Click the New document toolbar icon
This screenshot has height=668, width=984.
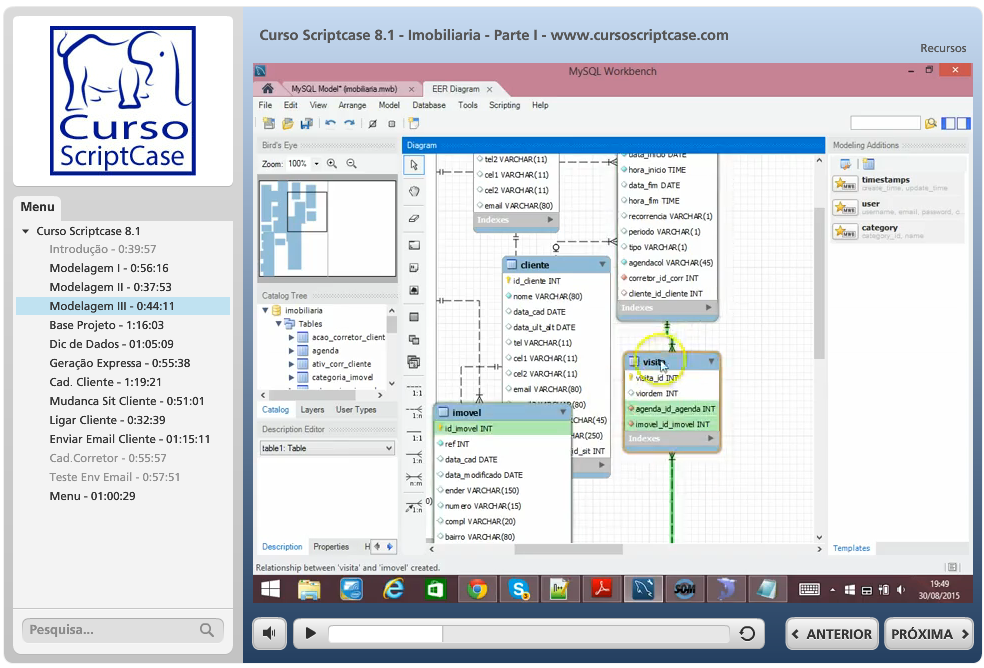click(x=269, y=124)
